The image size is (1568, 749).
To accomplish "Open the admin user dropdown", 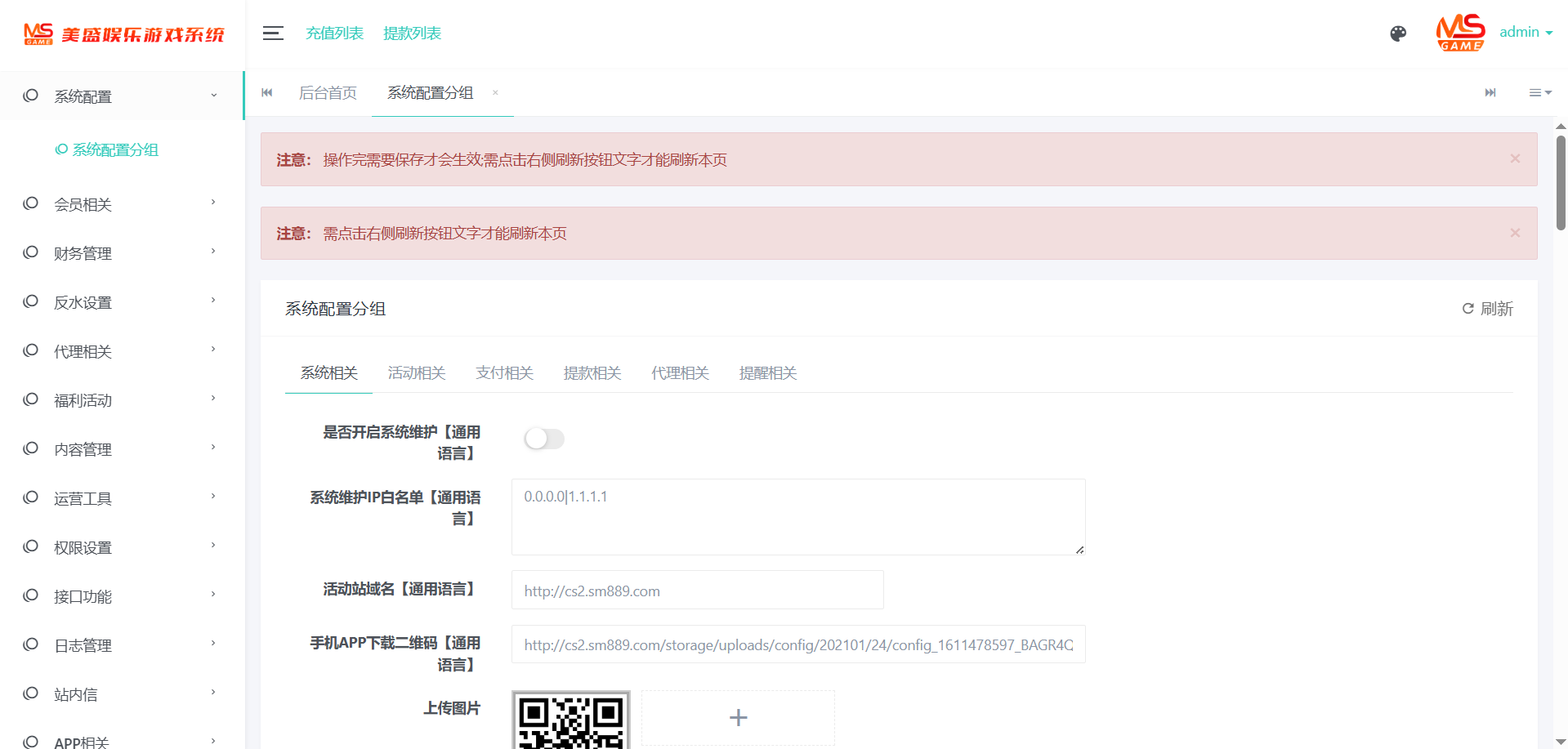I will click(1525, 33).
